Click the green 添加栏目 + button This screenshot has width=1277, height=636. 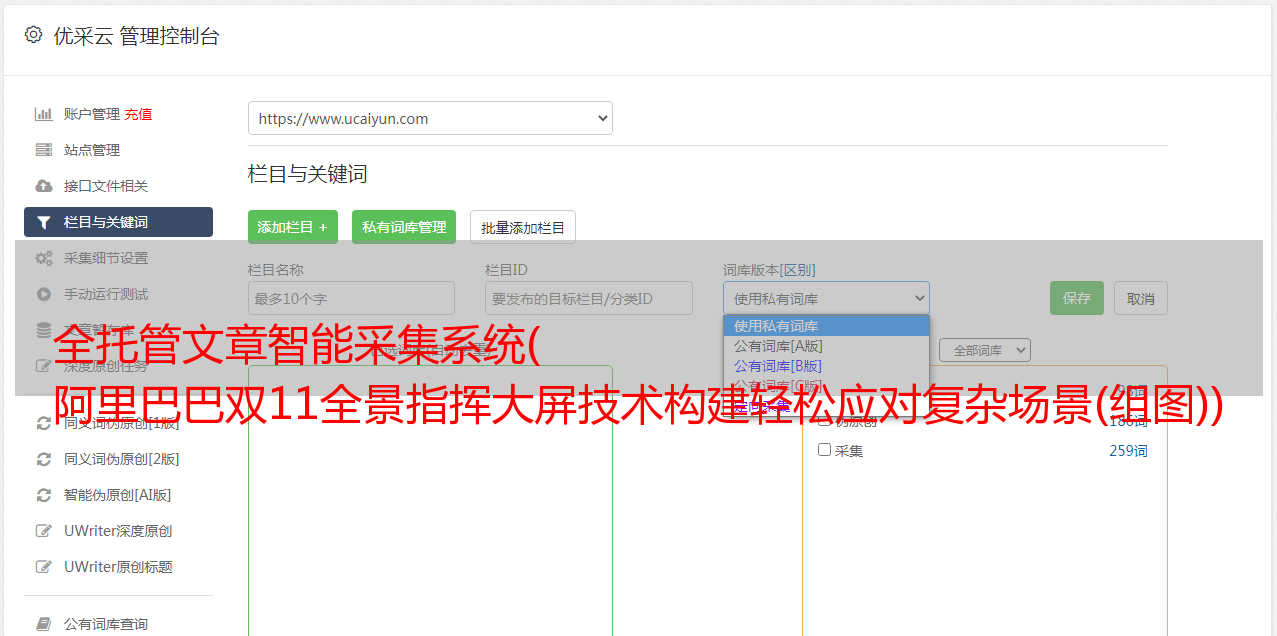click(293, 227)
